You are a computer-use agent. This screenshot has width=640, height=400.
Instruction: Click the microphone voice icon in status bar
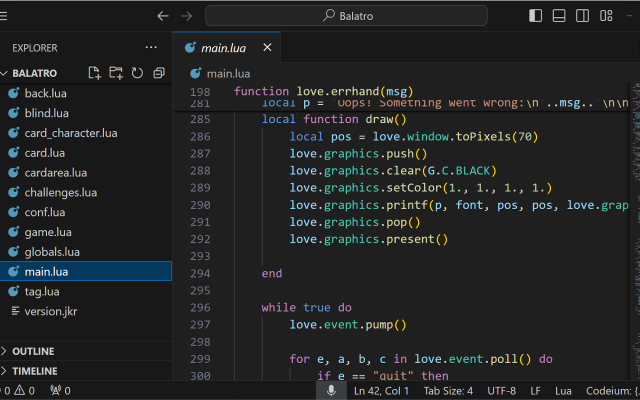pos(331,391)
